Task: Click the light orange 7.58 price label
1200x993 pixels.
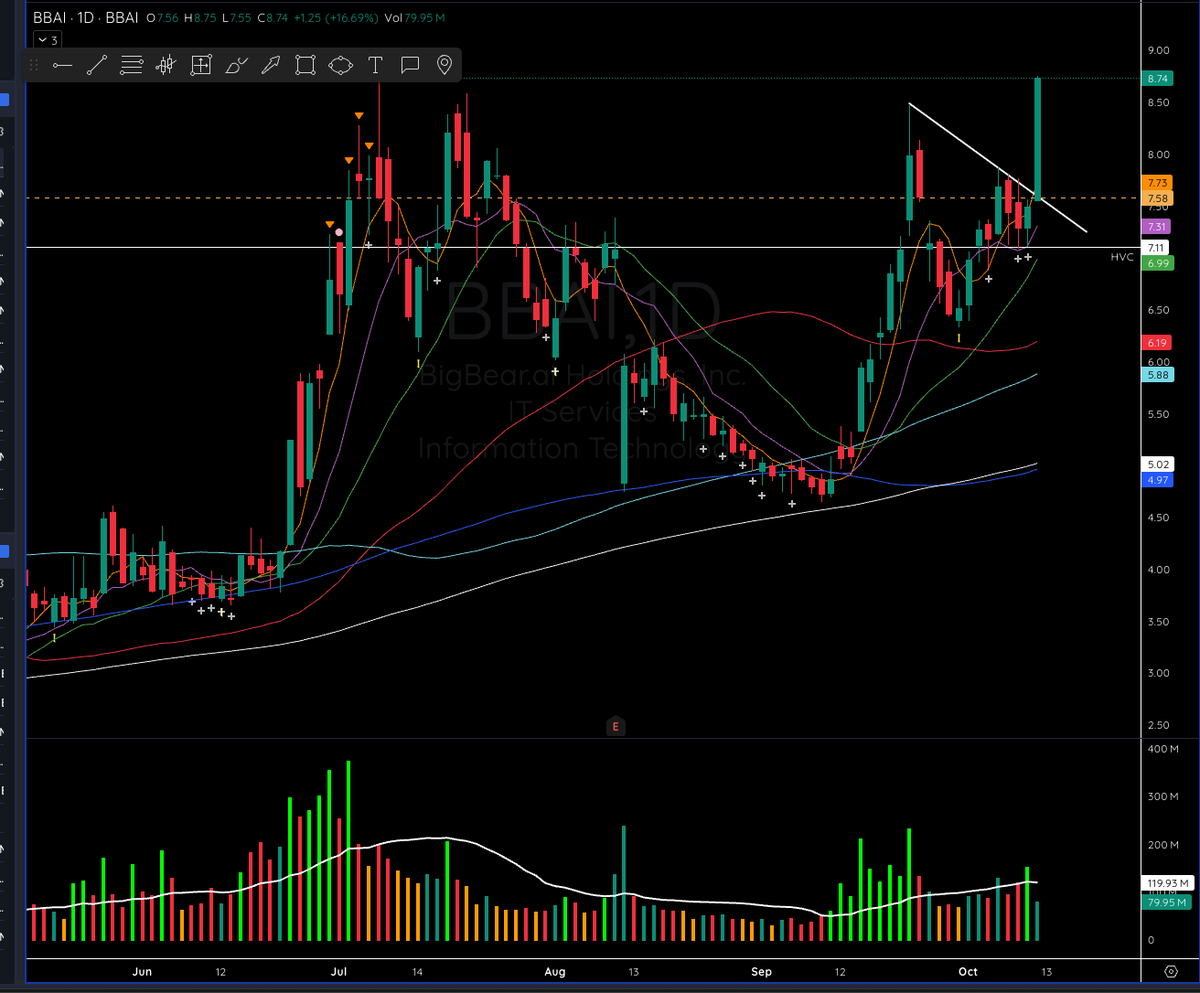Action: pos(1157,198)
